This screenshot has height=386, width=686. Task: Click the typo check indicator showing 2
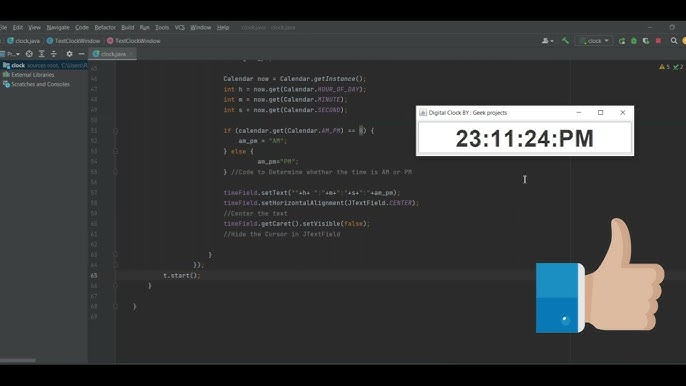click(x=678, y=67)
